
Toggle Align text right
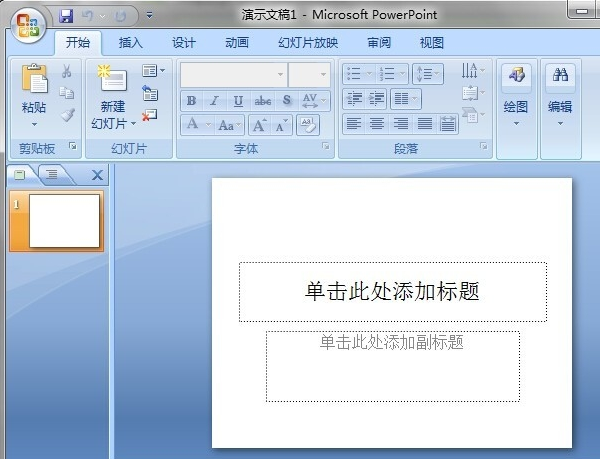click(401, 124)
